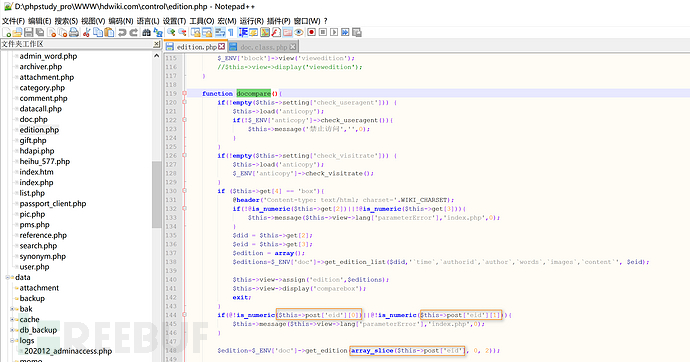Viewport: 690px width, 362px height.
Task: Close the edition.php tab with its red X
Action: (x=221, y=46)
